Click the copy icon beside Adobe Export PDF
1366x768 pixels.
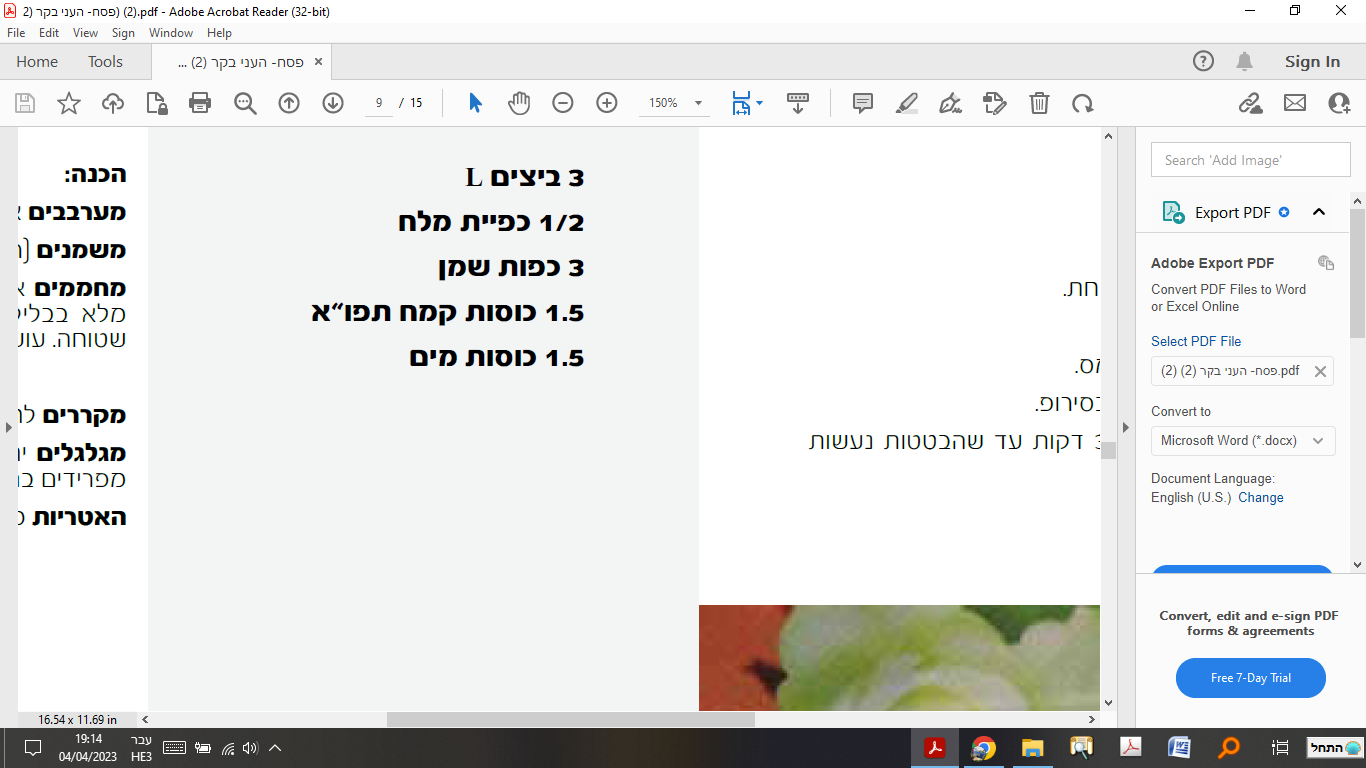pyautogui.click(x=1326, y=263)
